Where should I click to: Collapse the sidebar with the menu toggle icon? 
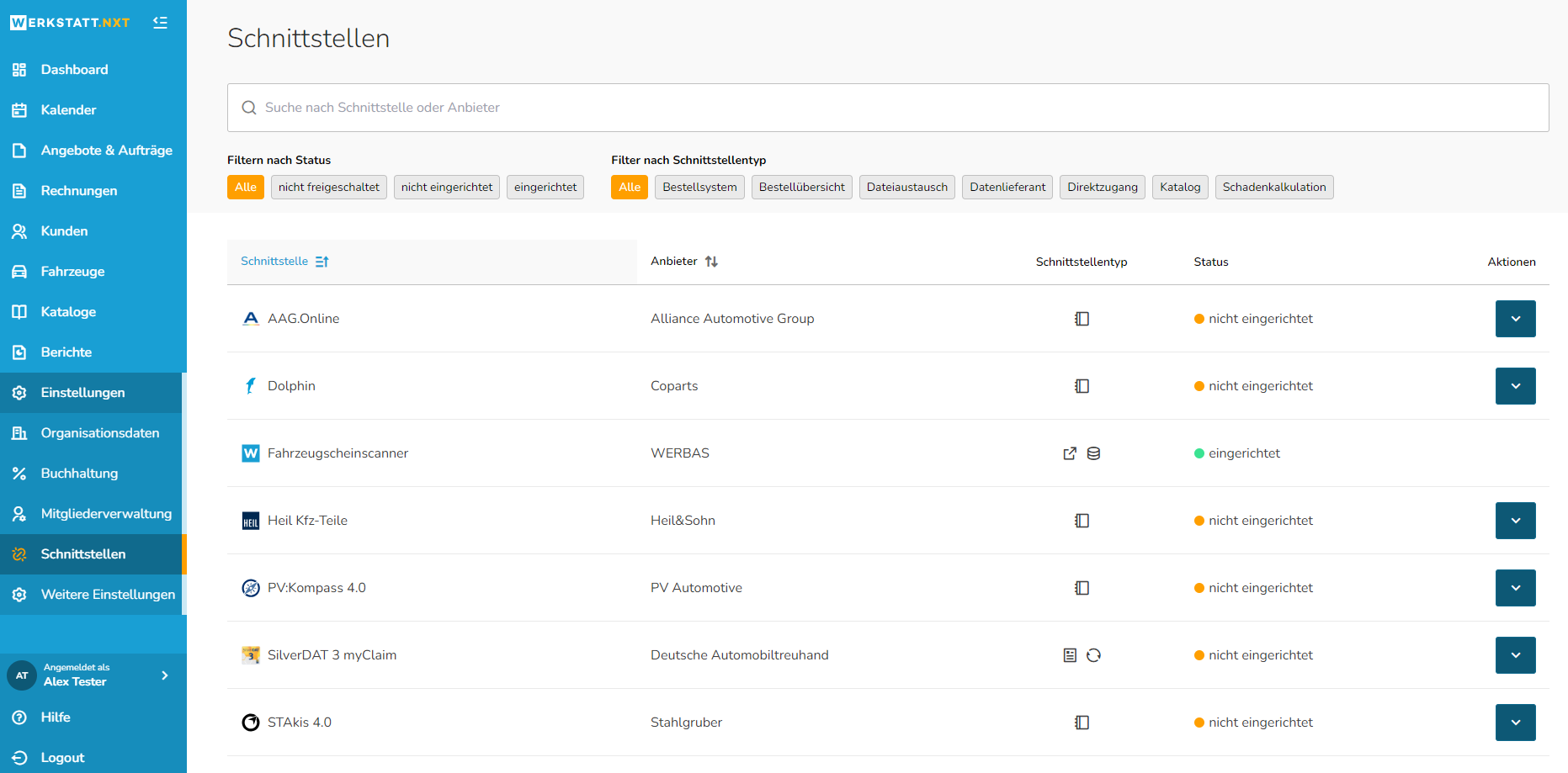(x=160, y=23)
